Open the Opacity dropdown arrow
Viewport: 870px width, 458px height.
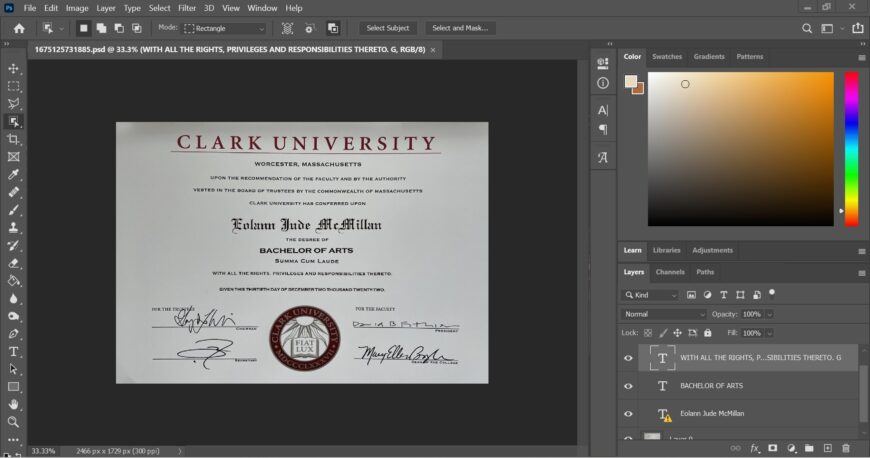pos(770,314)
